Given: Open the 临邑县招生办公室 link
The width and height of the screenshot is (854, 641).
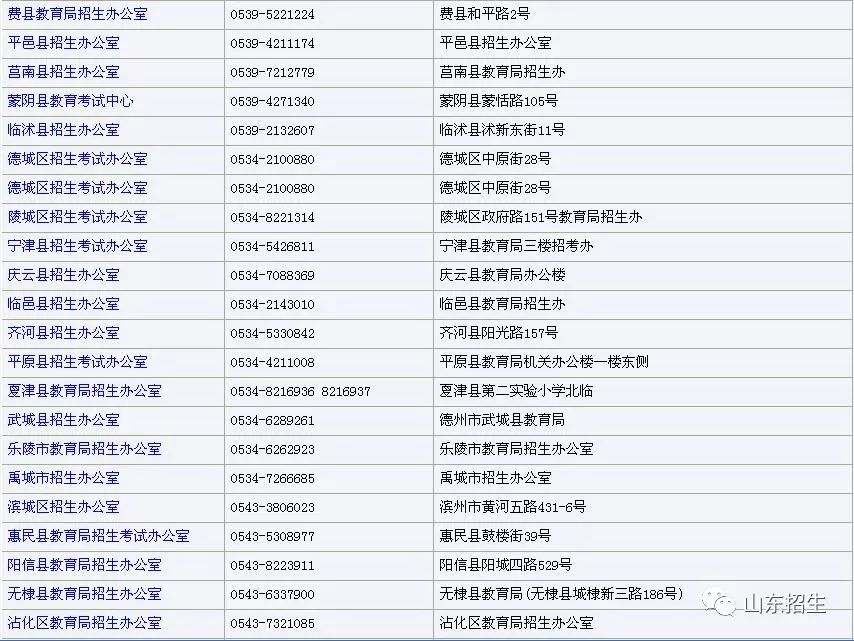Looking at the screenshot, I should 63,303.
